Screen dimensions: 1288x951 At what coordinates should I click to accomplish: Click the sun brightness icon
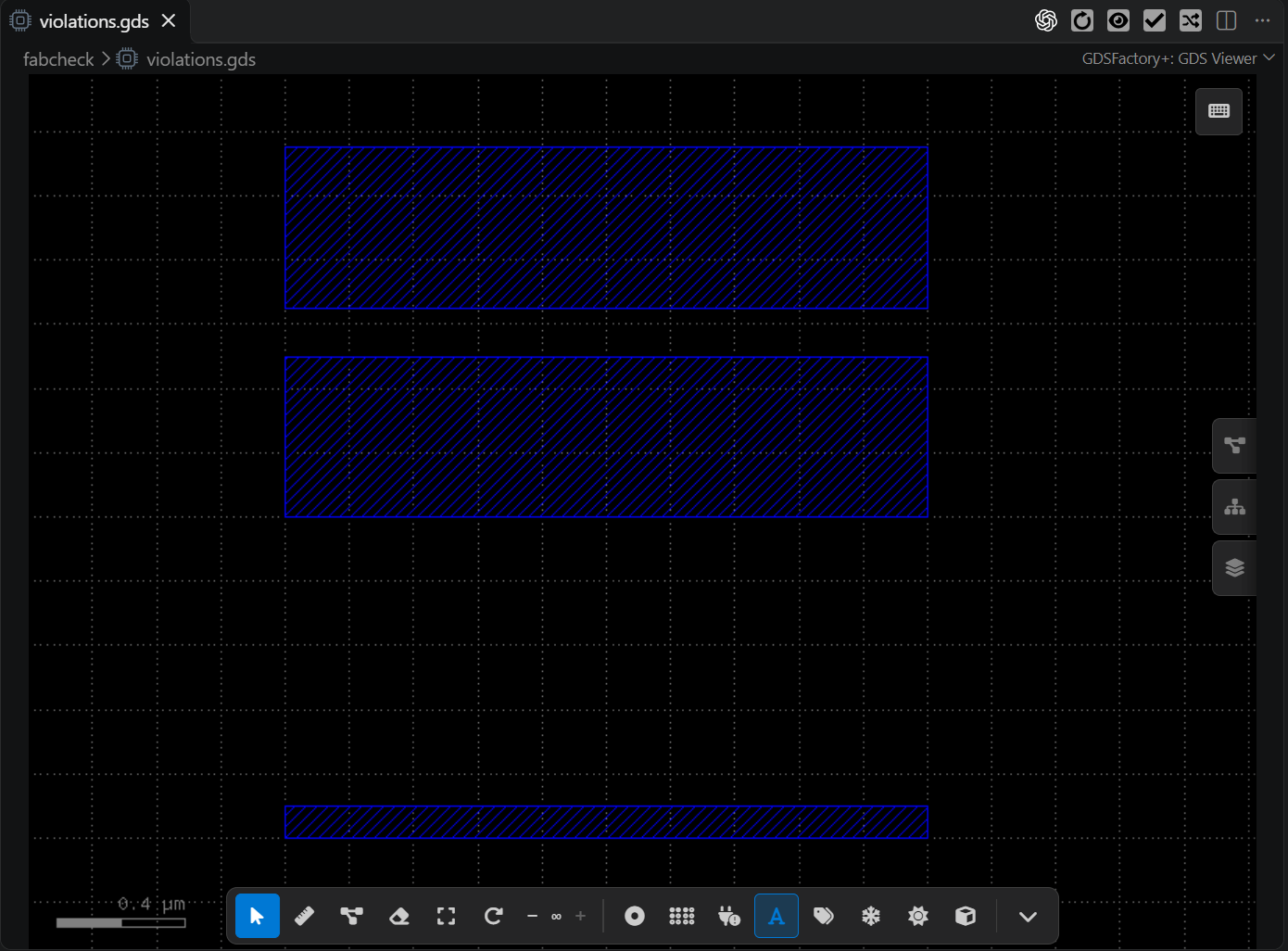[918, 916]
